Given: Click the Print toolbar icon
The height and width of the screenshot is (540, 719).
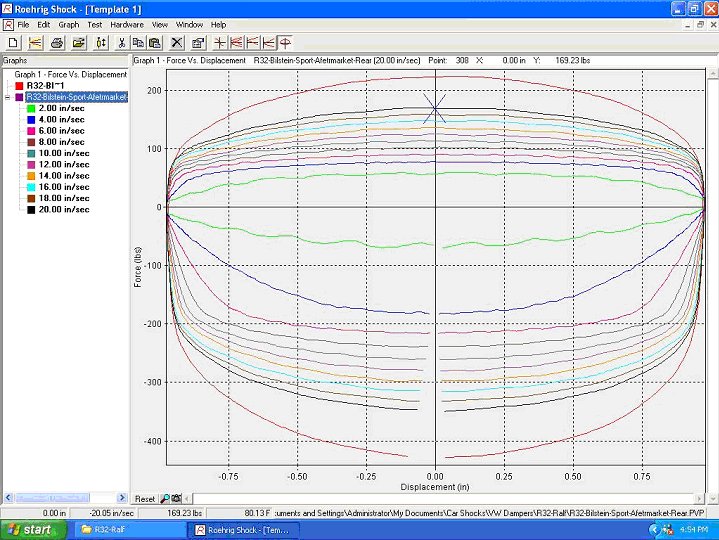Looking at the screenshot, I should (57, 43).
